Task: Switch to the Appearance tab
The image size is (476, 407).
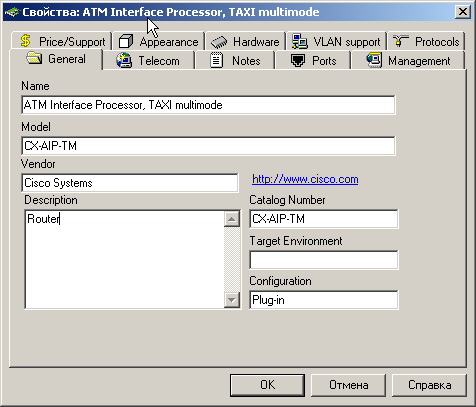Action: (x=158, y=42)
